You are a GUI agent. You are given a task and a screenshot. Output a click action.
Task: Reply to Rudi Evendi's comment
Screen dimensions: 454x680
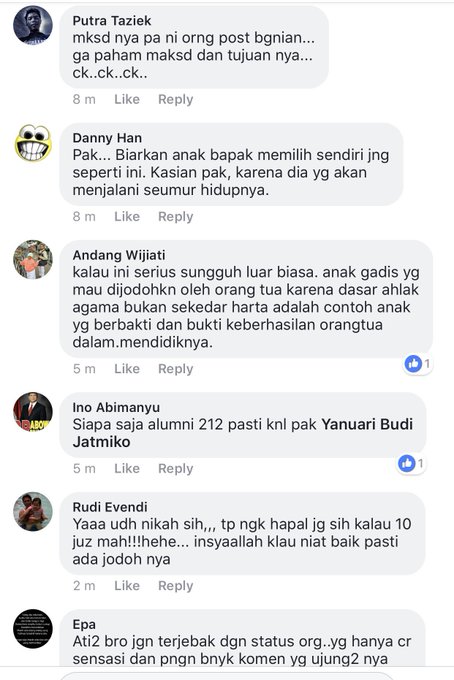click(x=176, y=585)
